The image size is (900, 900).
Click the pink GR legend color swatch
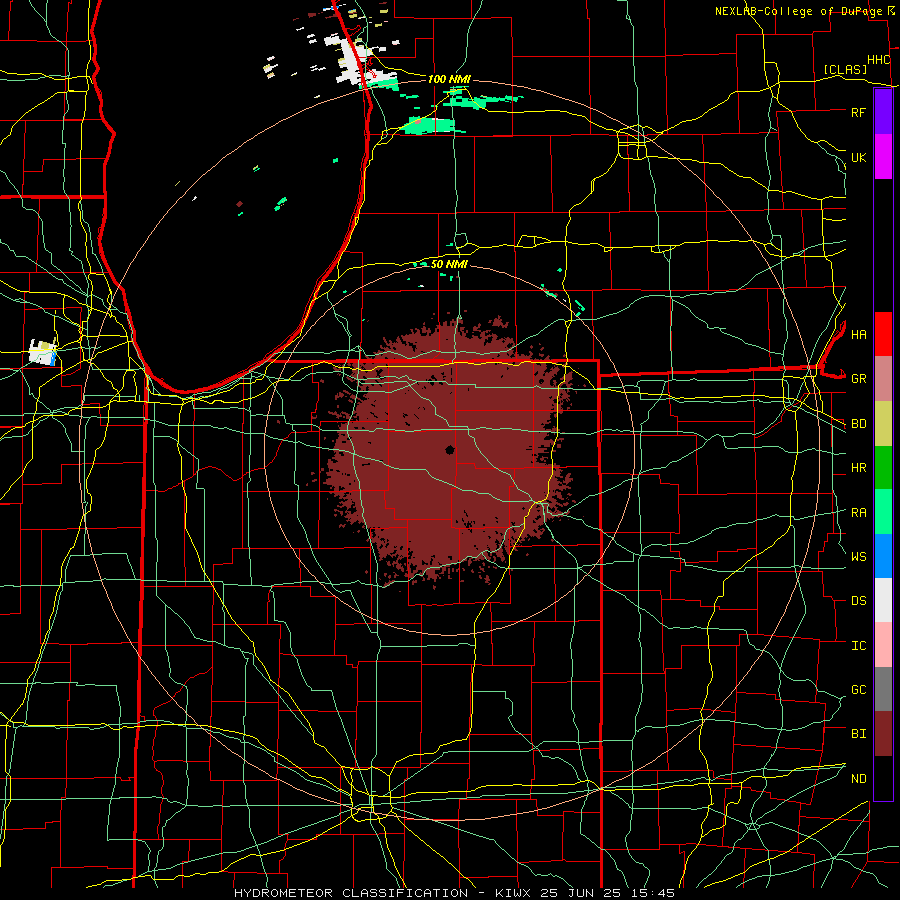pyautogui.click(x=883, y=379)
